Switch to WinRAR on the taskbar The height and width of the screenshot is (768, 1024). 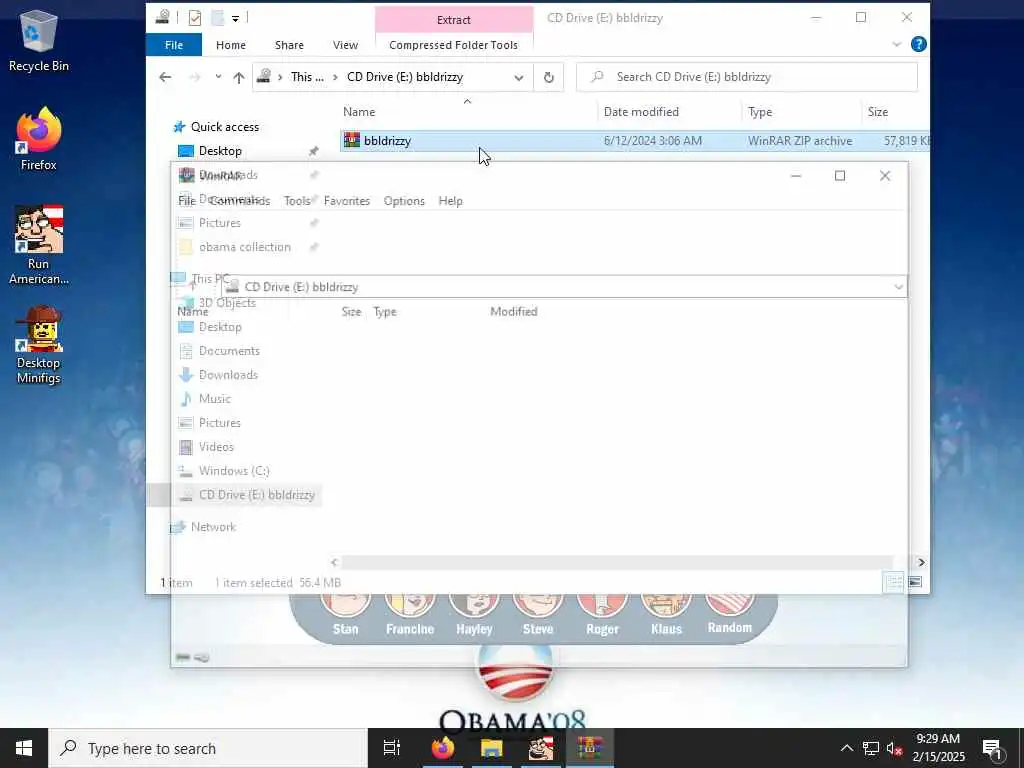[590, 748]
